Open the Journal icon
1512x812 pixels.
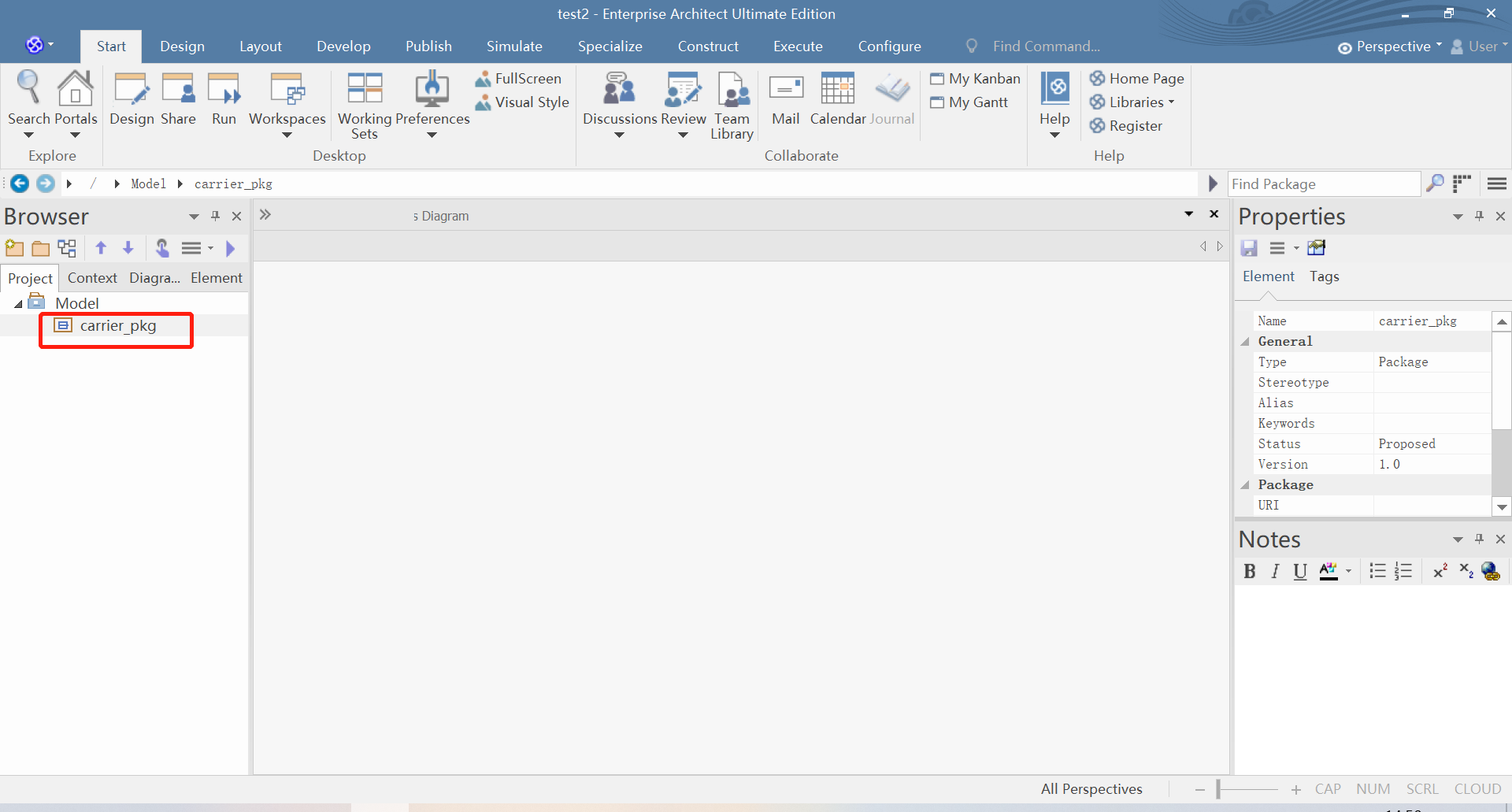(x=892, y=88)
